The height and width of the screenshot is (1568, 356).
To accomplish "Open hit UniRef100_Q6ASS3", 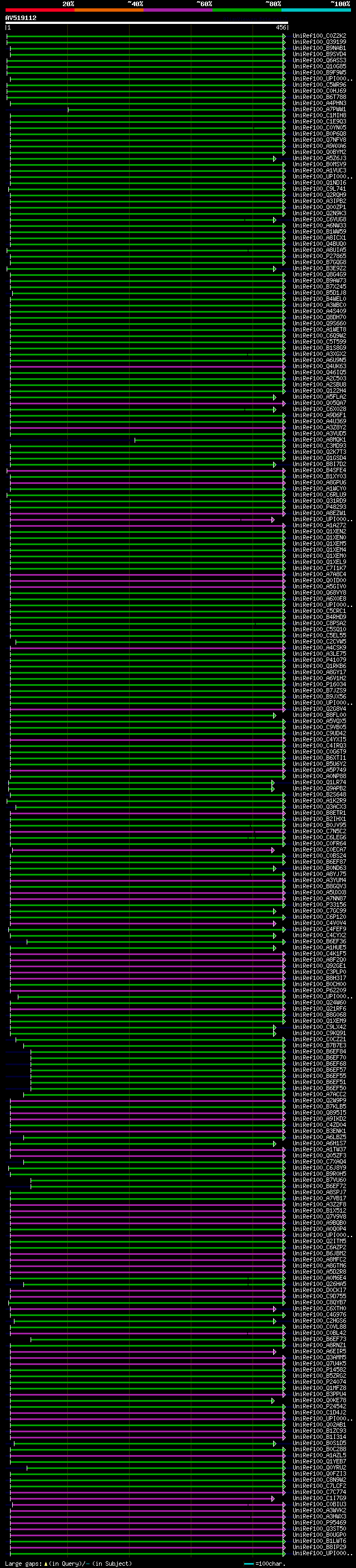I will click(x=319, y=60).
